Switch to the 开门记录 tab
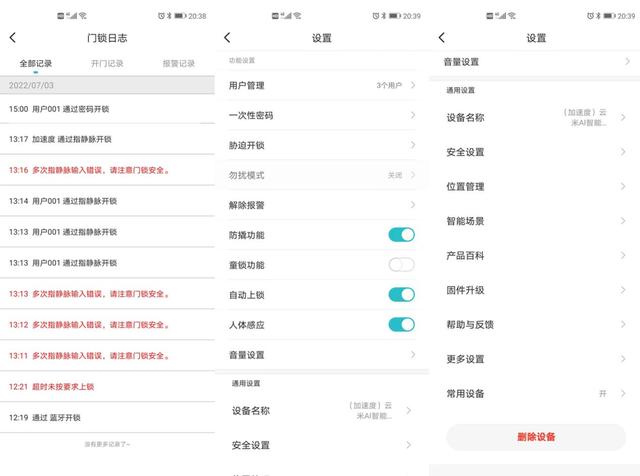The width and height of the screenshot is (640, 476). (x=107, y=64)
